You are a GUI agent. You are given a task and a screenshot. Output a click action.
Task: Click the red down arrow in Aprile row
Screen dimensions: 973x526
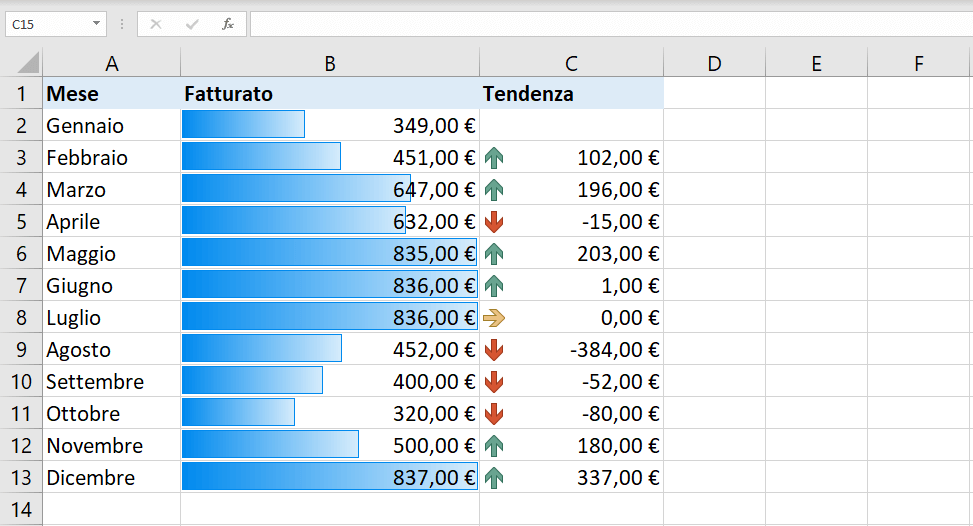(x=494, y=222)
